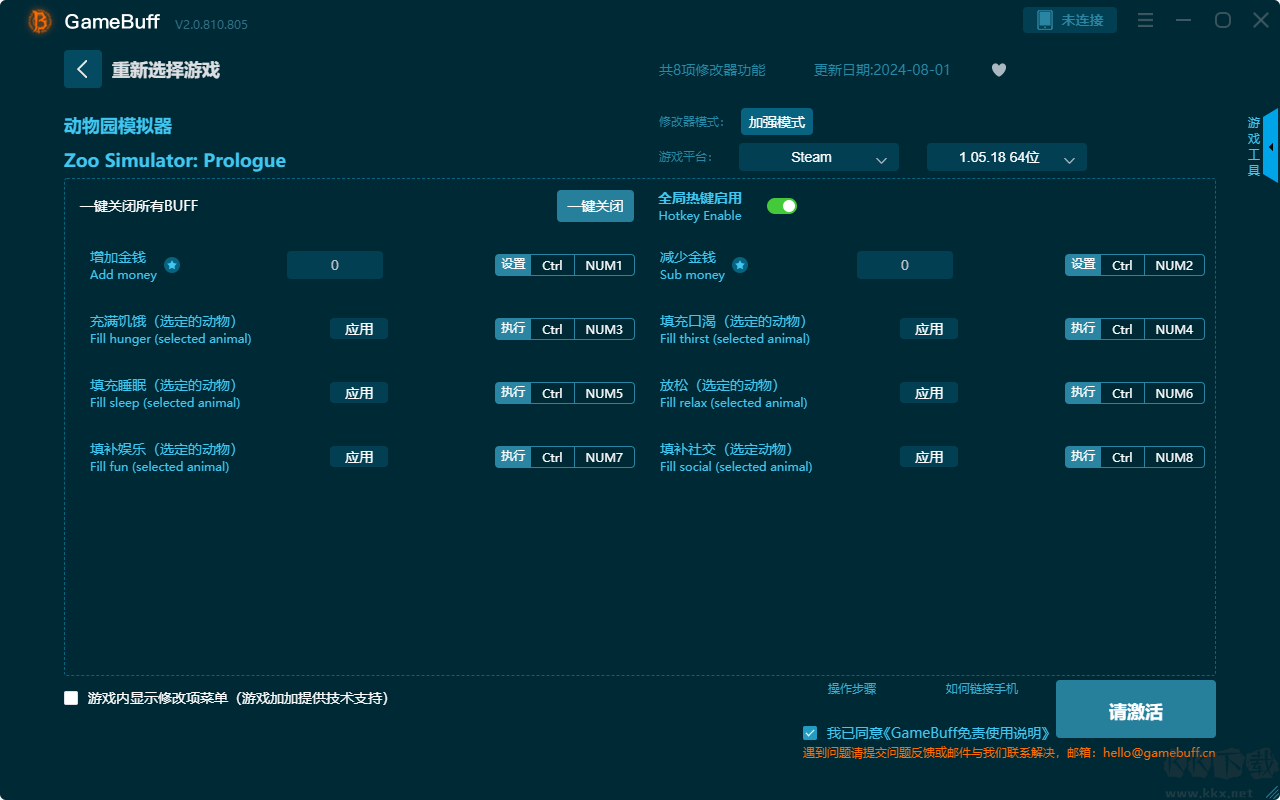Click the 一键关闭 button

tap(595, 206)
